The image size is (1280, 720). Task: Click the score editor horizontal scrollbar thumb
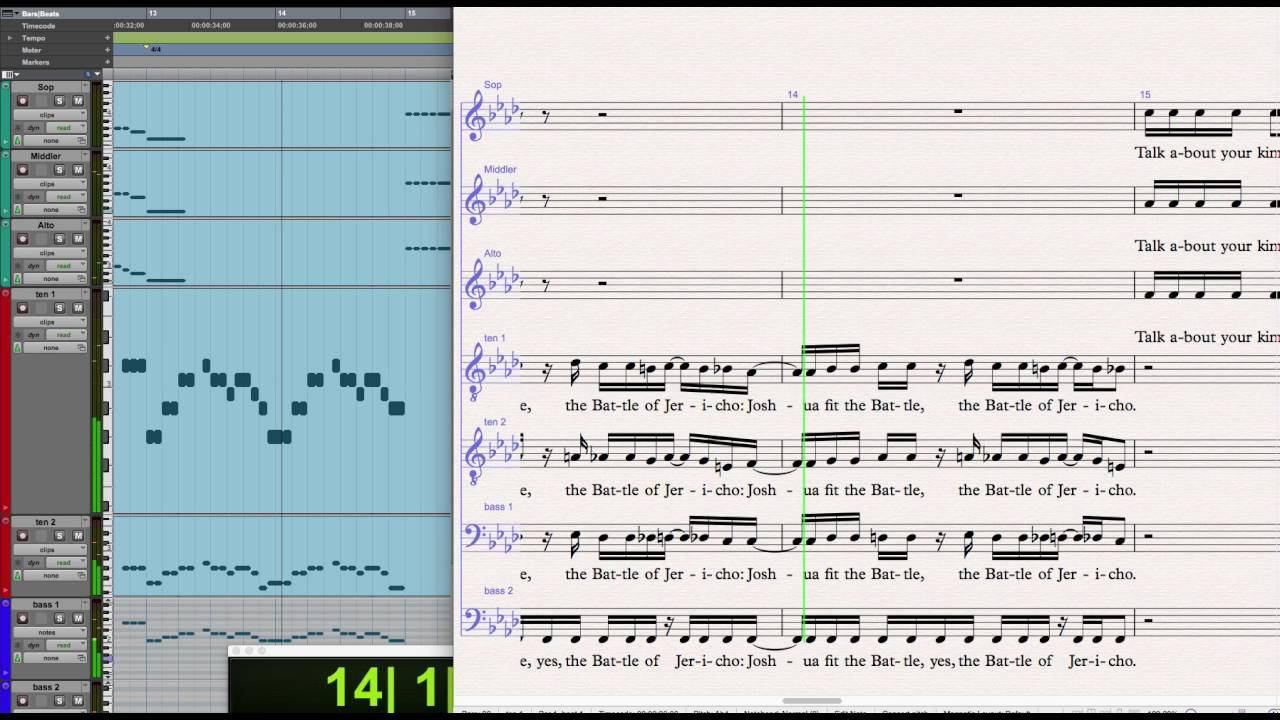tap(811, 701)
